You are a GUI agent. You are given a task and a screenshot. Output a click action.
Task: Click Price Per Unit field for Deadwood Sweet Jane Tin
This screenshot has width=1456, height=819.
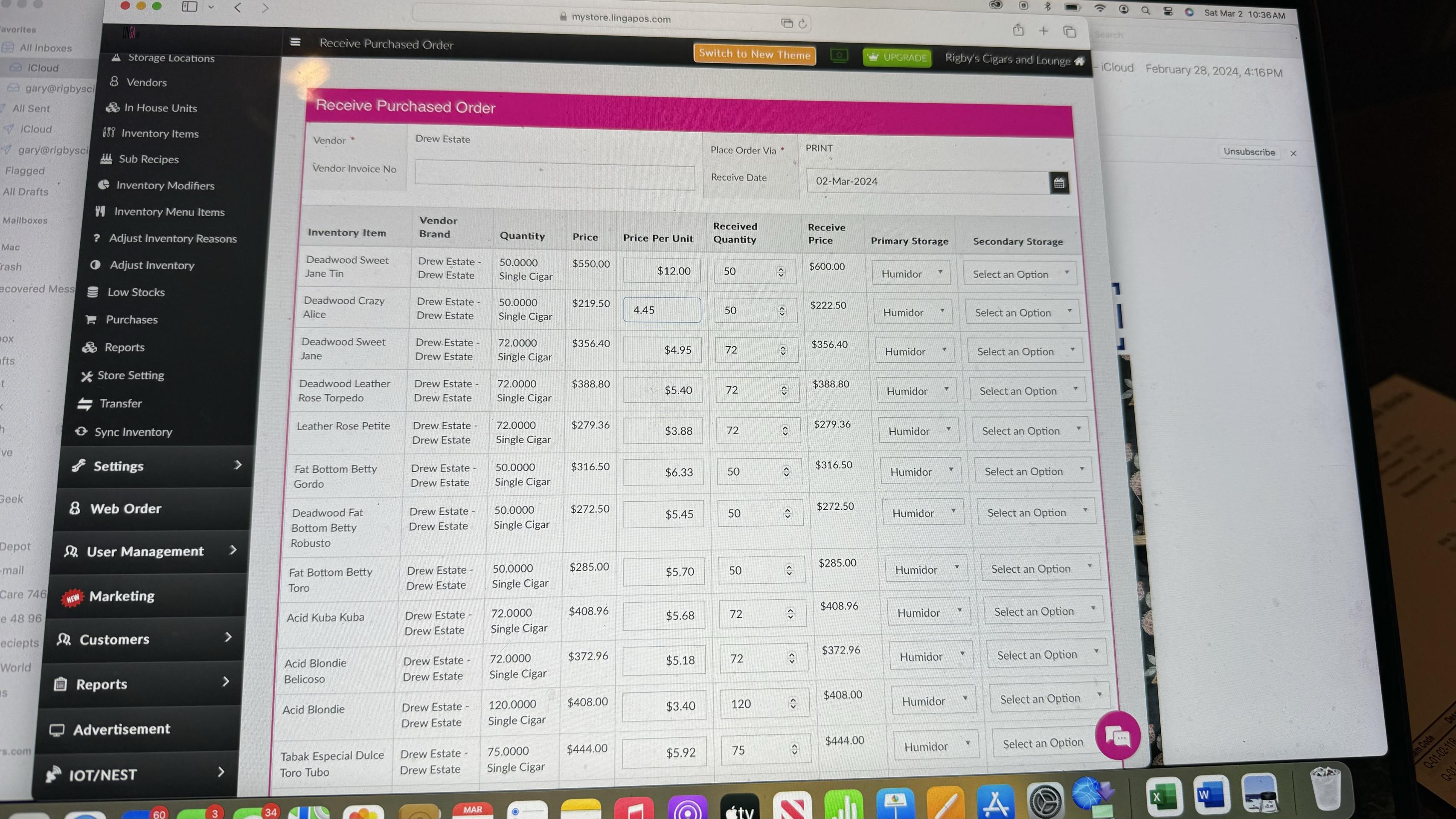[x=661, y=271]
